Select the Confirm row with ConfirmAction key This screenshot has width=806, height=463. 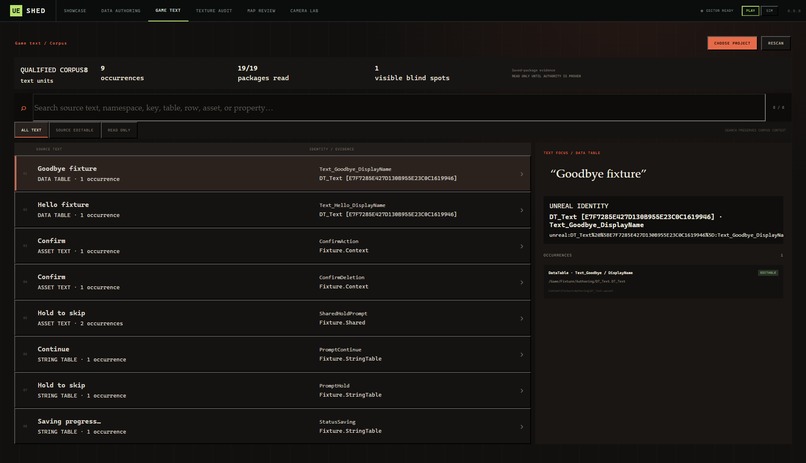pos(273,246)
